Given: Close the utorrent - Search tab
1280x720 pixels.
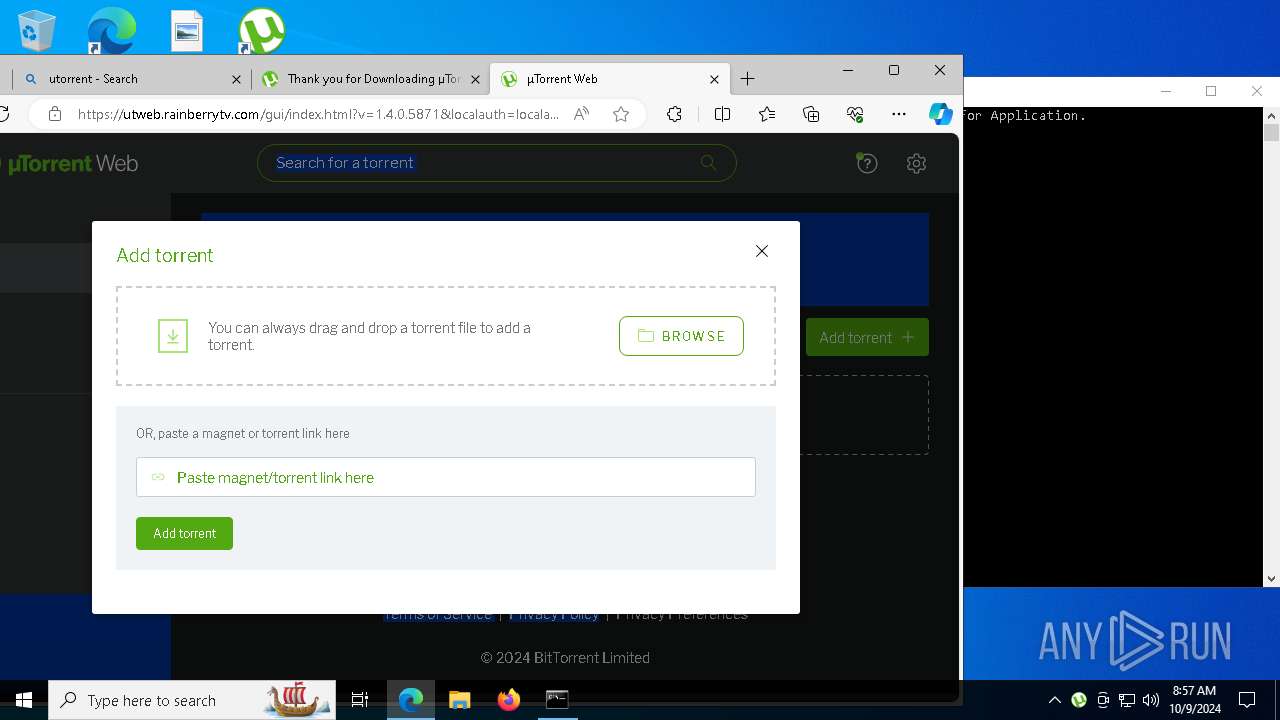Looking at the screenshot, I should click(236, 79).
